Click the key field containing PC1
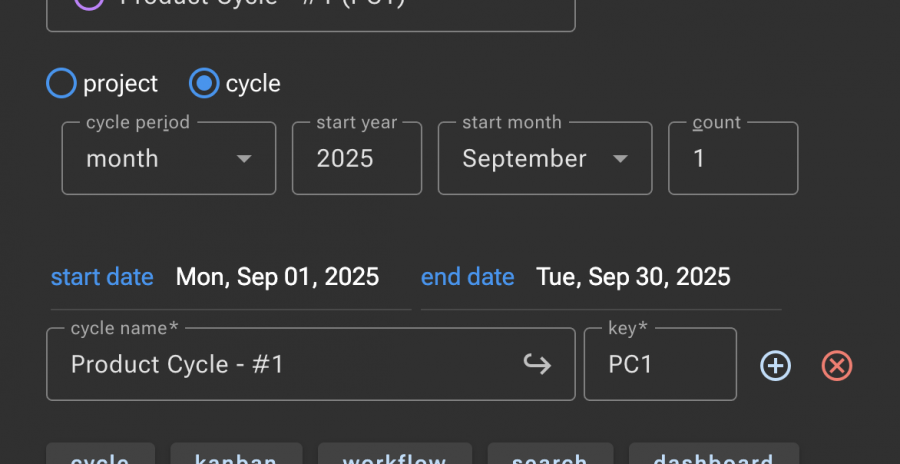The image size is (900, 464). (x=660, y=365)
